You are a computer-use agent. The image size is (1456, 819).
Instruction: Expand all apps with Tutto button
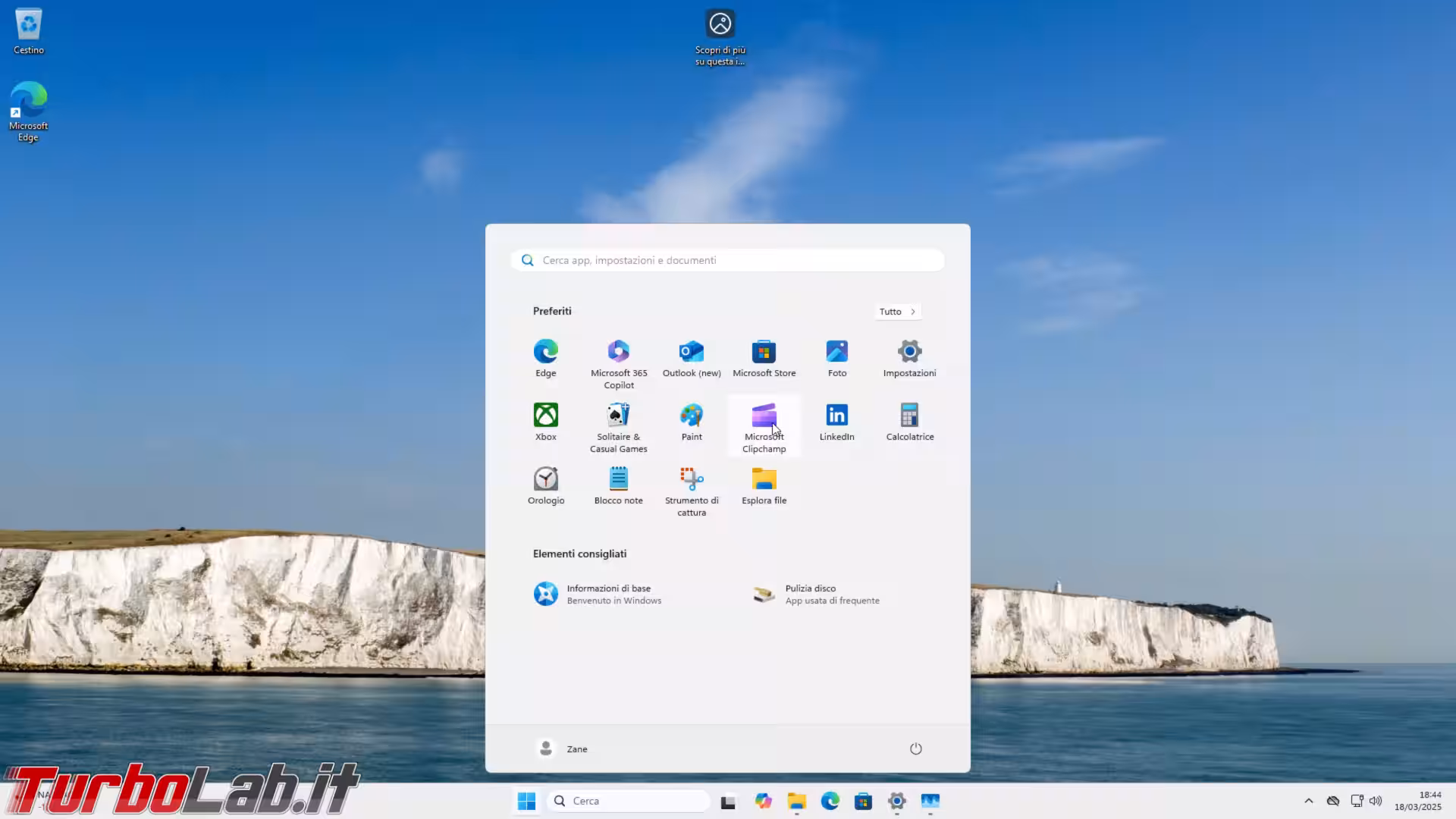[x=897, y=312]
